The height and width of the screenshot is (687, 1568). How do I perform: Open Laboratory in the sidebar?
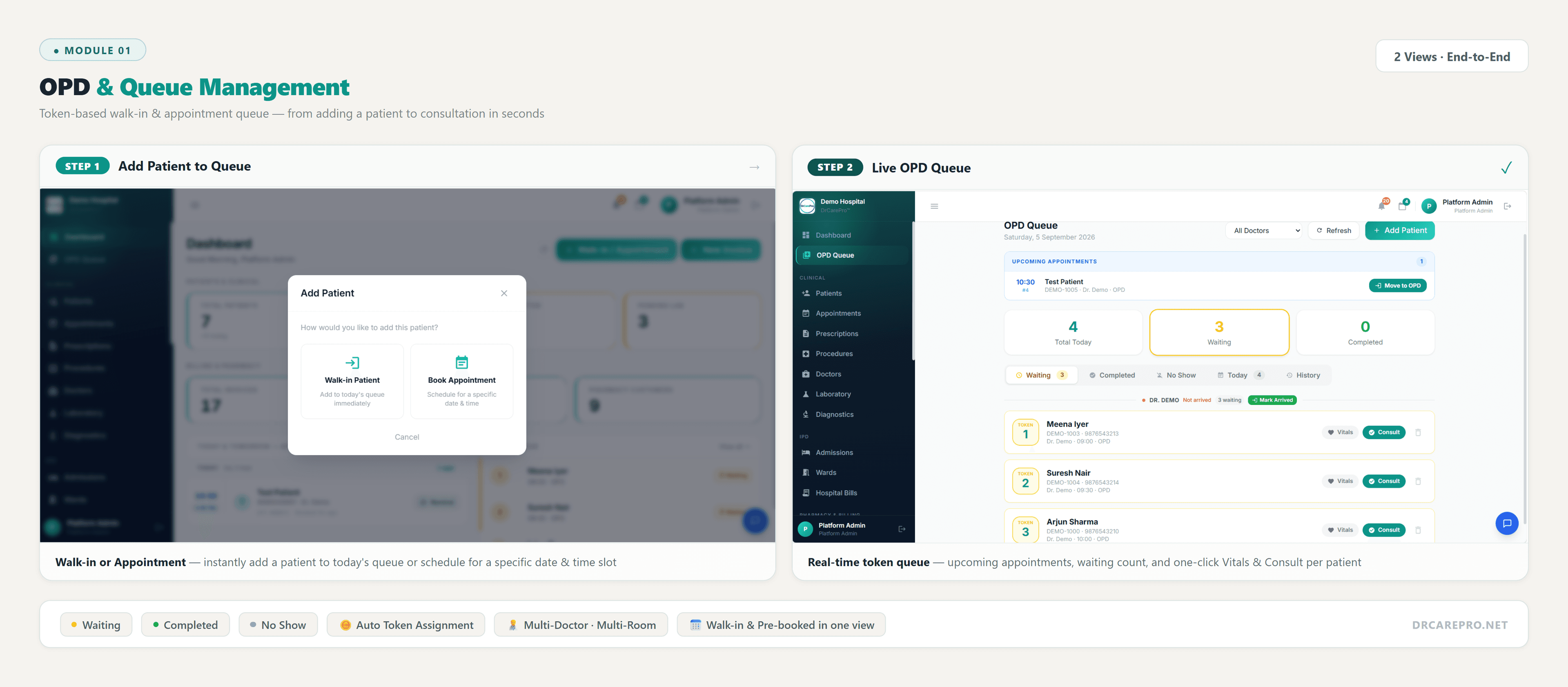852,394
